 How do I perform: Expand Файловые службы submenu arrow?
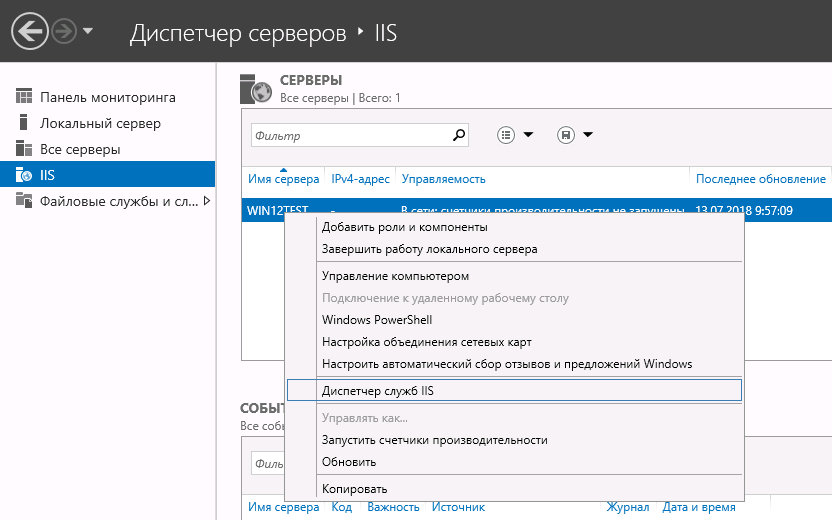click(x=207, y=201)
